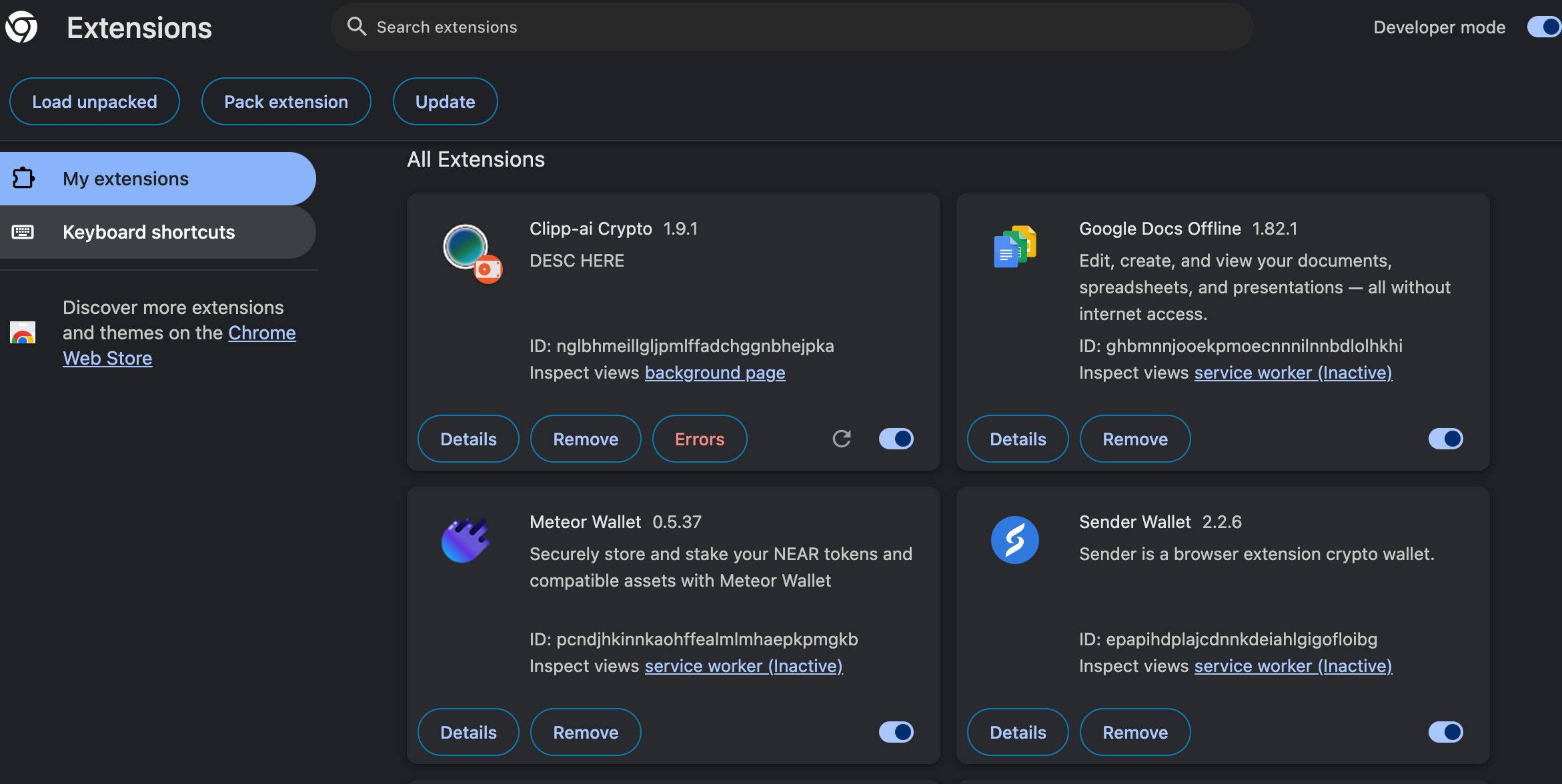Click the Developer mode label

click(1439, 27)
